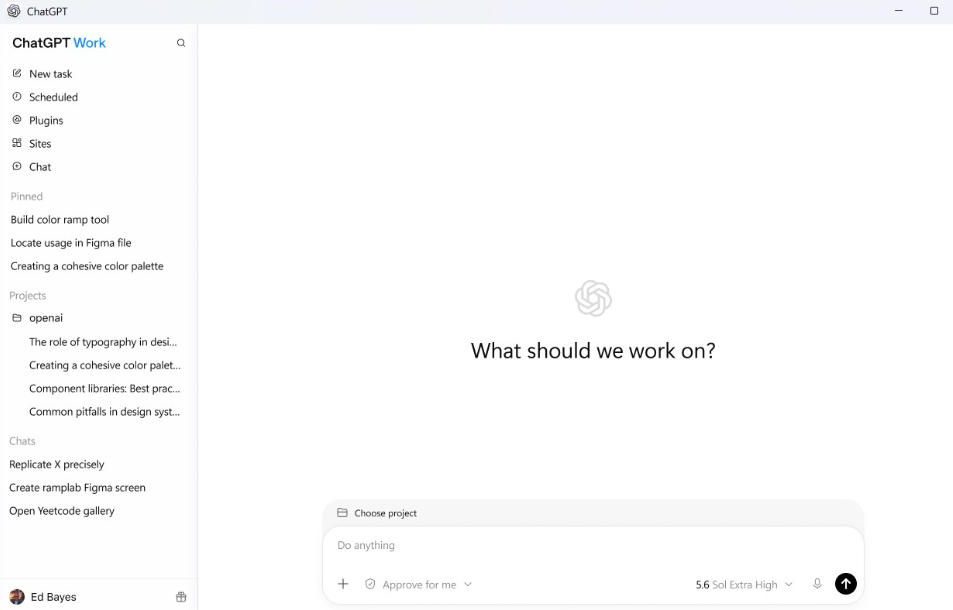Screen dimensions: 953x610
Task: Click the central ChatGPT knot logo
Action: pyautogui.click(x=593, y=298)
